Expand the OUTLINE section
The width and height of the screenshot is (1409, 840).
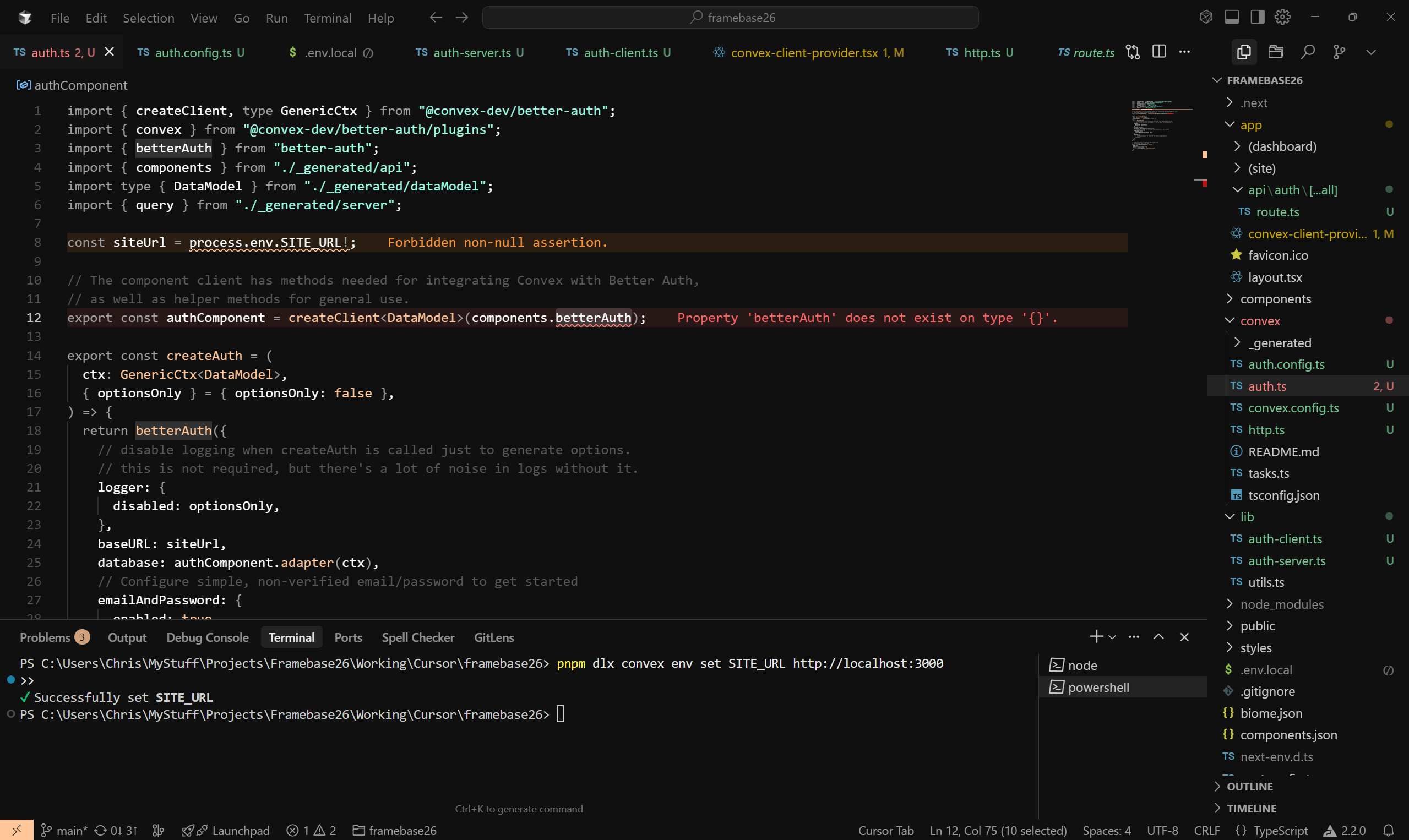pyautogui.click(x=1249, y=786)
